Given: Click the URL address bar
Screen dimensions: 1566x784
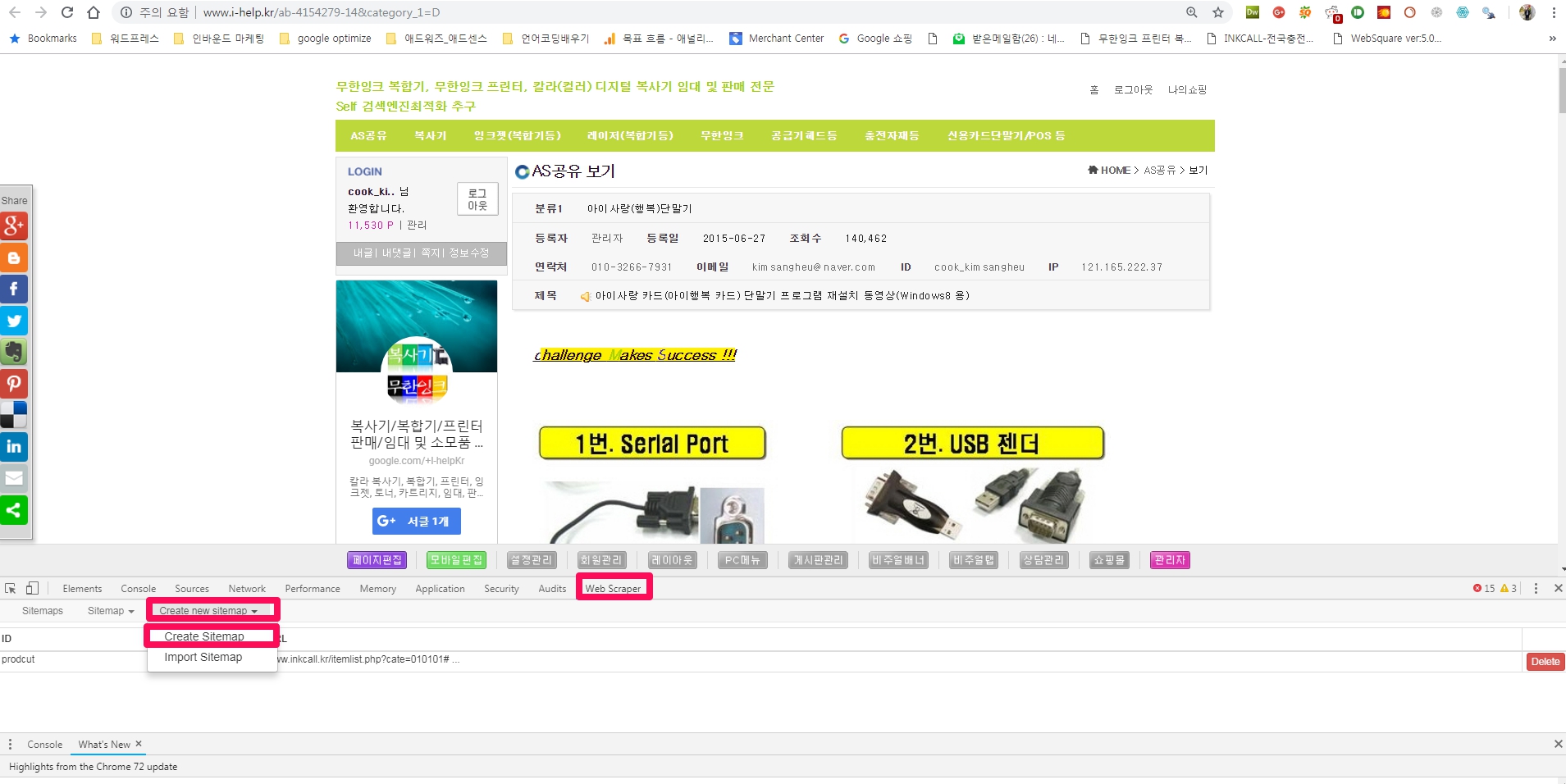Looking at the screenshot, I should tap(656, 12).
